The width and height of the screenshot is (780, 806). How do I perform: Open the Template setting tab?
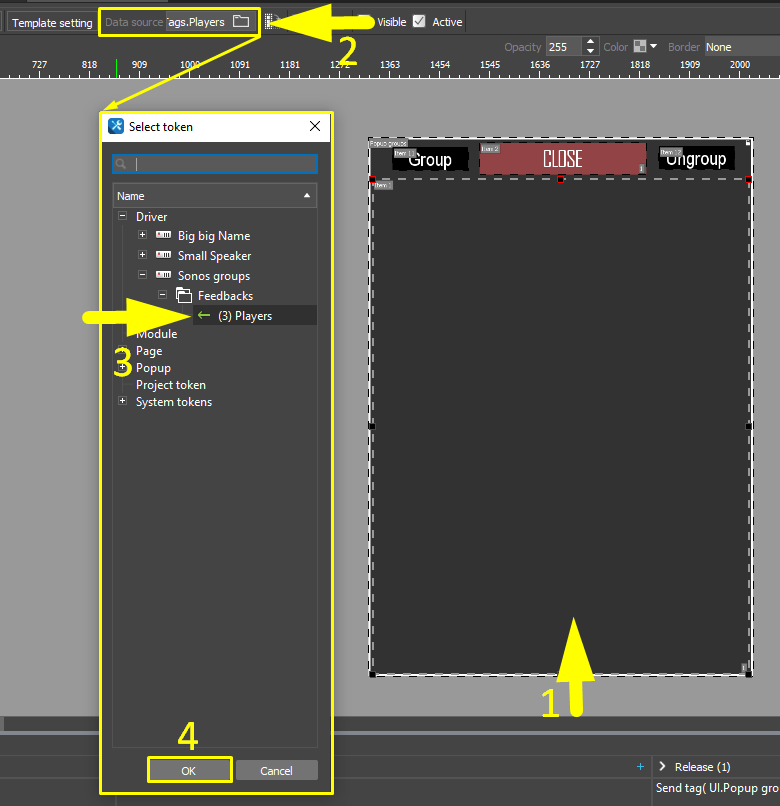pyautogui.click(x=52, y=22)
